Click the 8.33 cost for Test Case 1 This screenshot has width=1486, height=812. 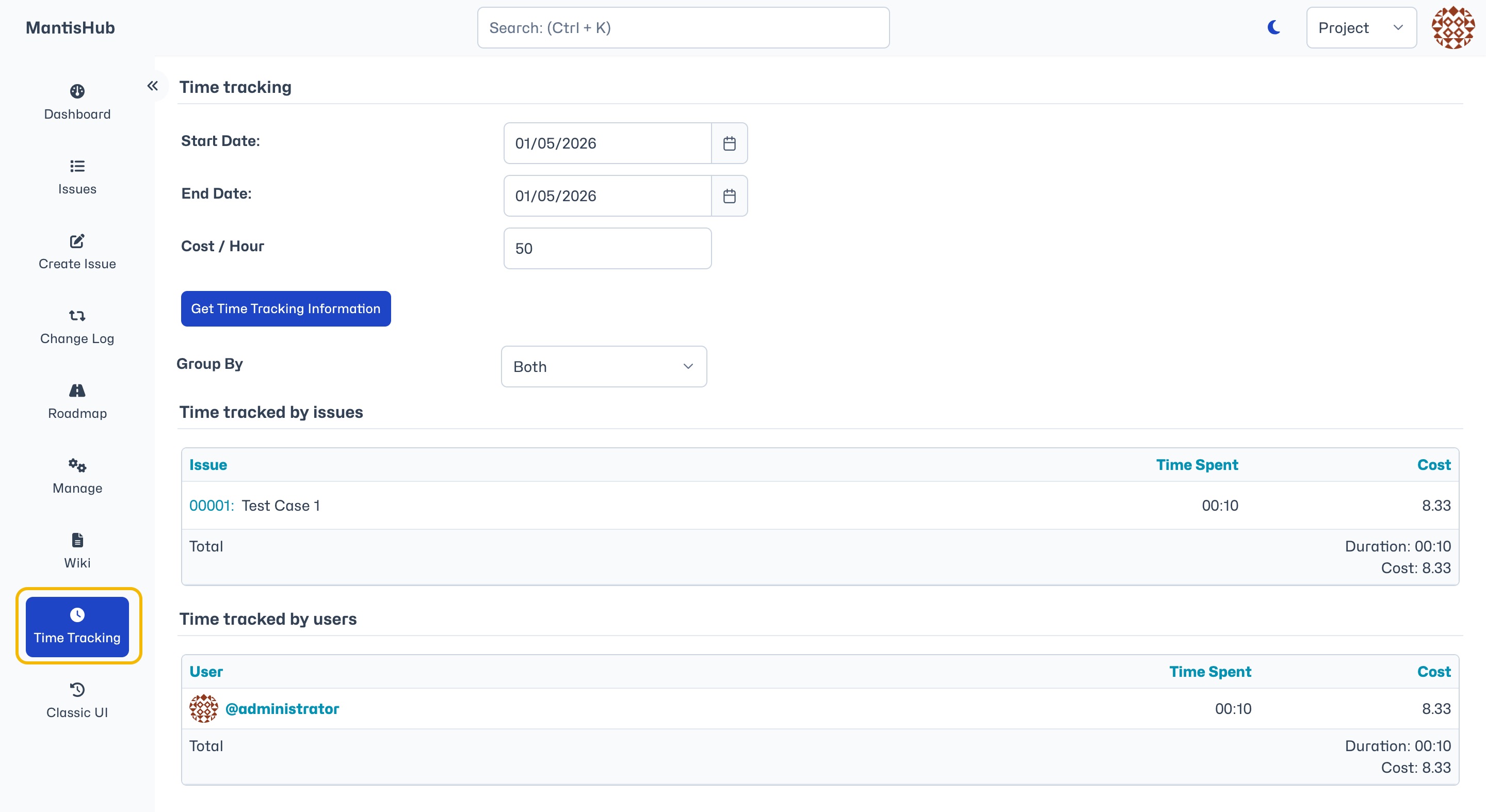point(1436,505)
